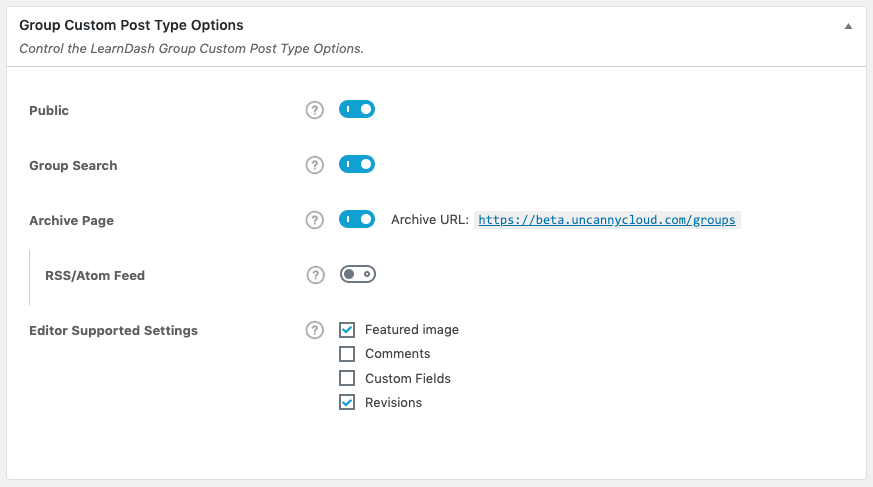The image size is (873, 487).
Task: Click the Custom Fields label text
Action: tap(408, 379)
